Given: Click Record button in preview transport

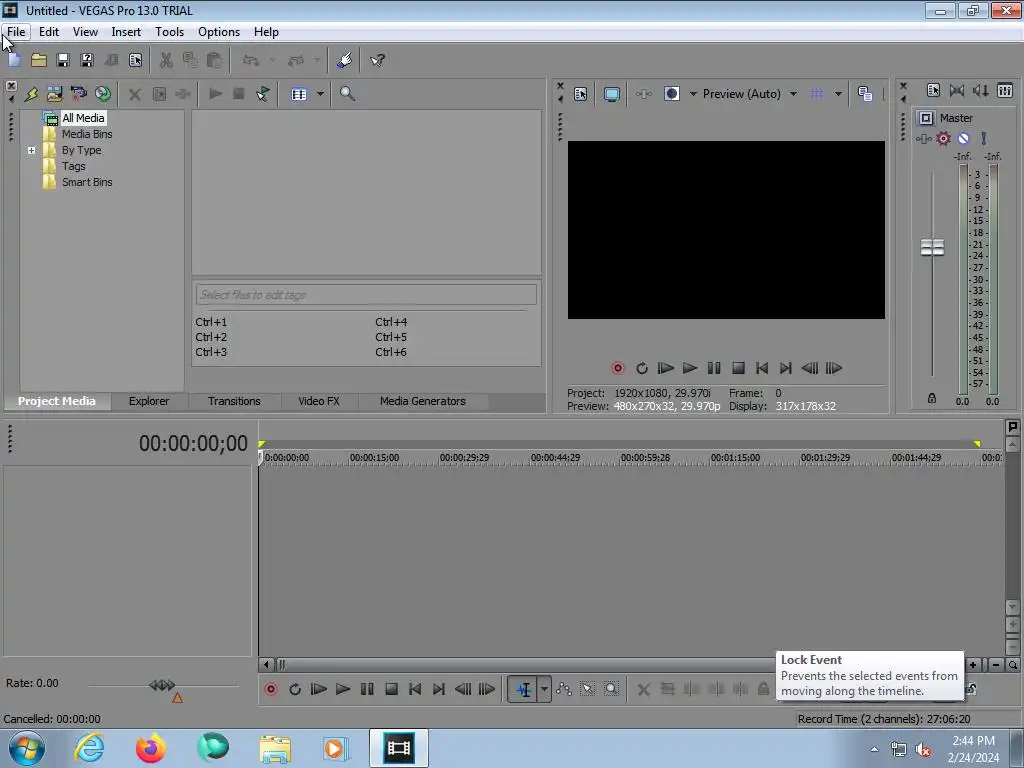Looking at the screenshot, I should pyautogui.click(x=618, y=368).
